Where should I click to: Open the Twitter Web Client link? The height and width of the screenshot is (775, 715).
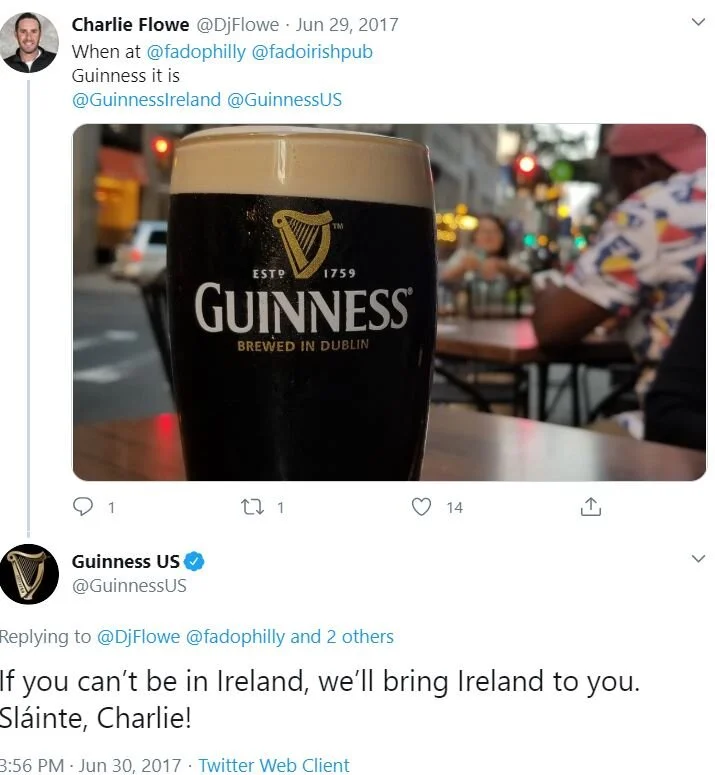[x=274, y=765]
